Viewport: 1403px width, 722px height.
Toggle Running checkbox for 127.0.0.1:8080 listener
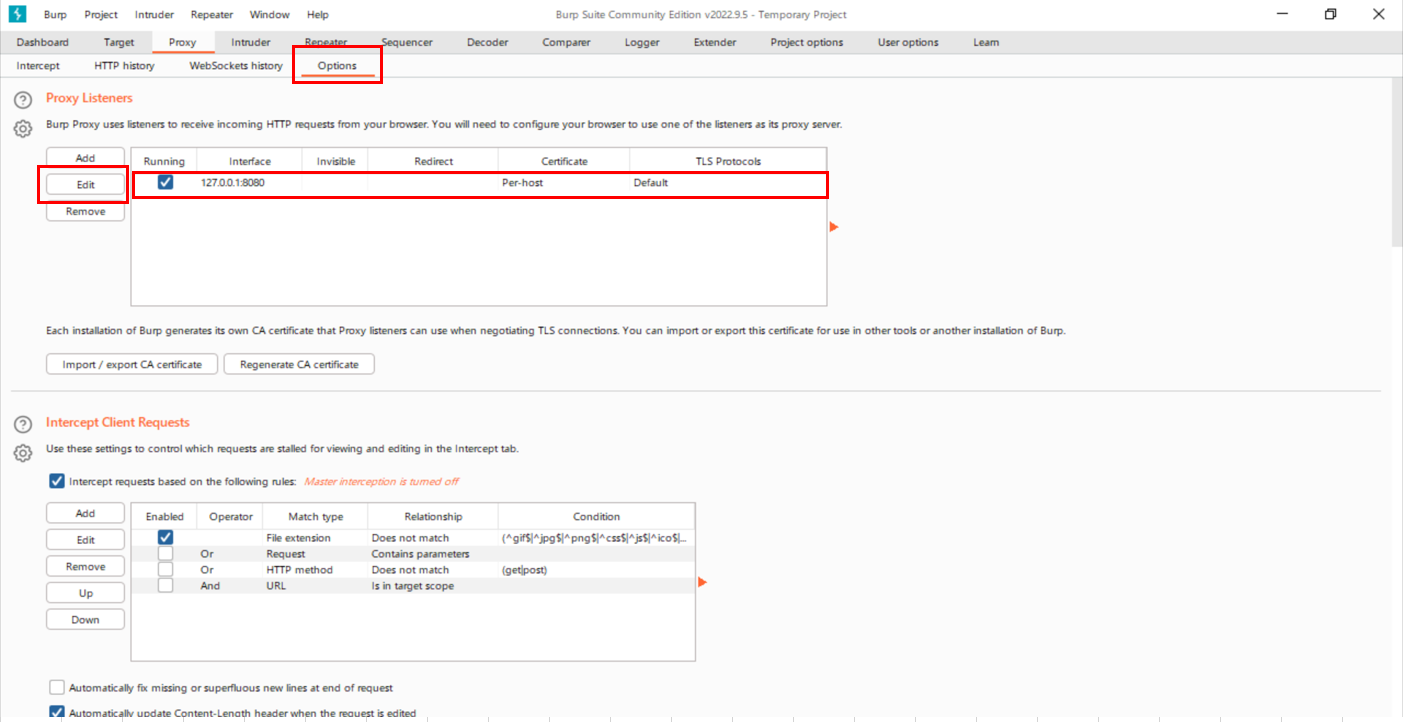(165, 183)
